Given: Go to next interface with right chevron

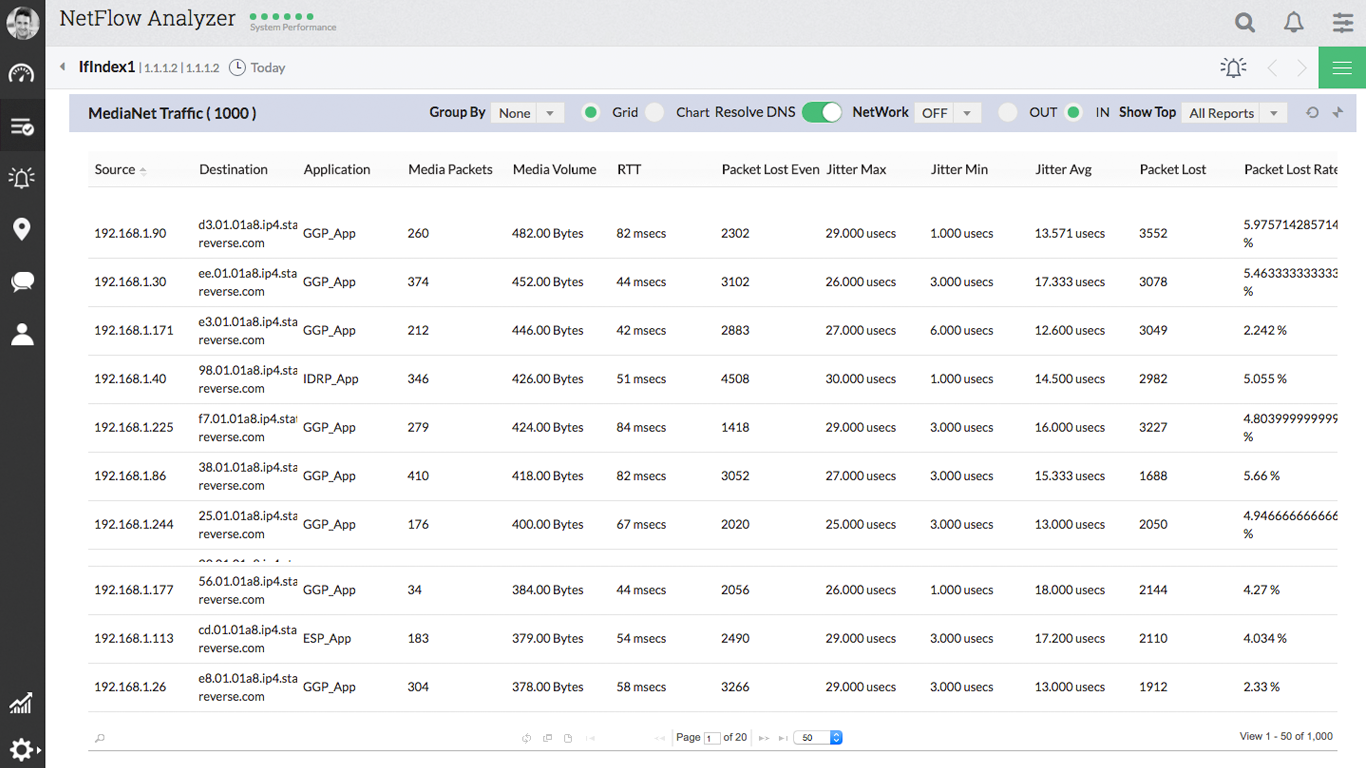Looking at the screenshot, I should pyautogui.click(x=1302, y=68).
